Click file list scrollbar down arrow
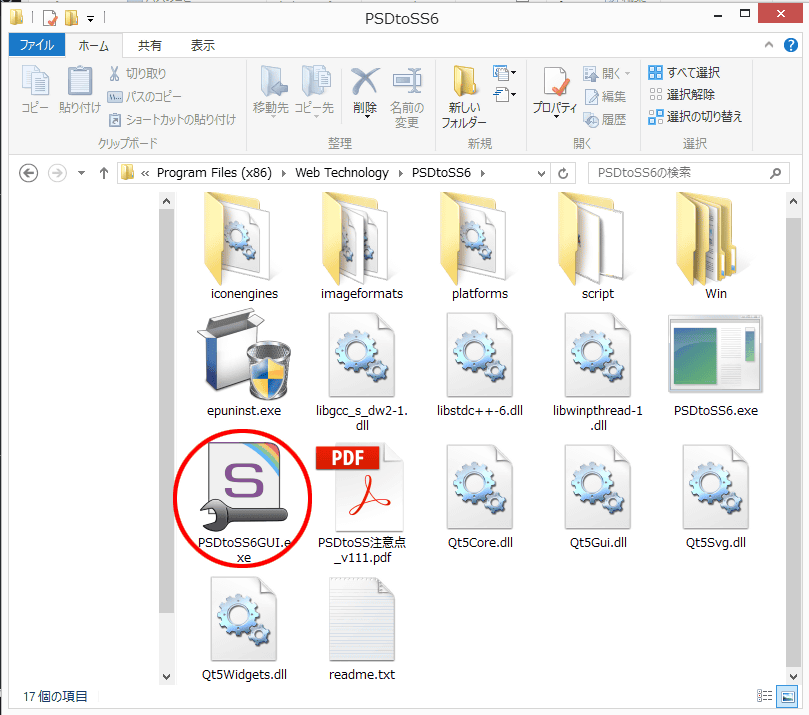The image size is (809, 715). (793, 676)
